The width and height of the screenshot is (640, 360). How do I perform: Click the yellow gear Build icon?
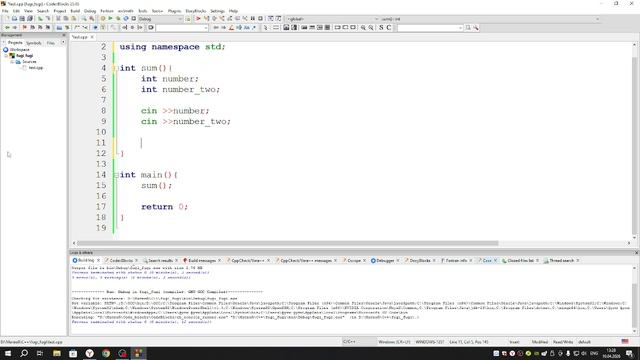[x=103, y=19]
